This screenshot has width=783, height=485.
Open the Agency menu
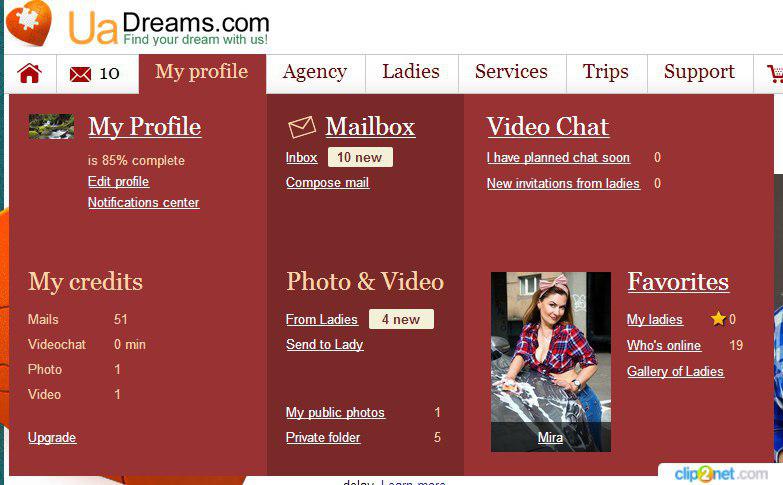click(315, 72)
